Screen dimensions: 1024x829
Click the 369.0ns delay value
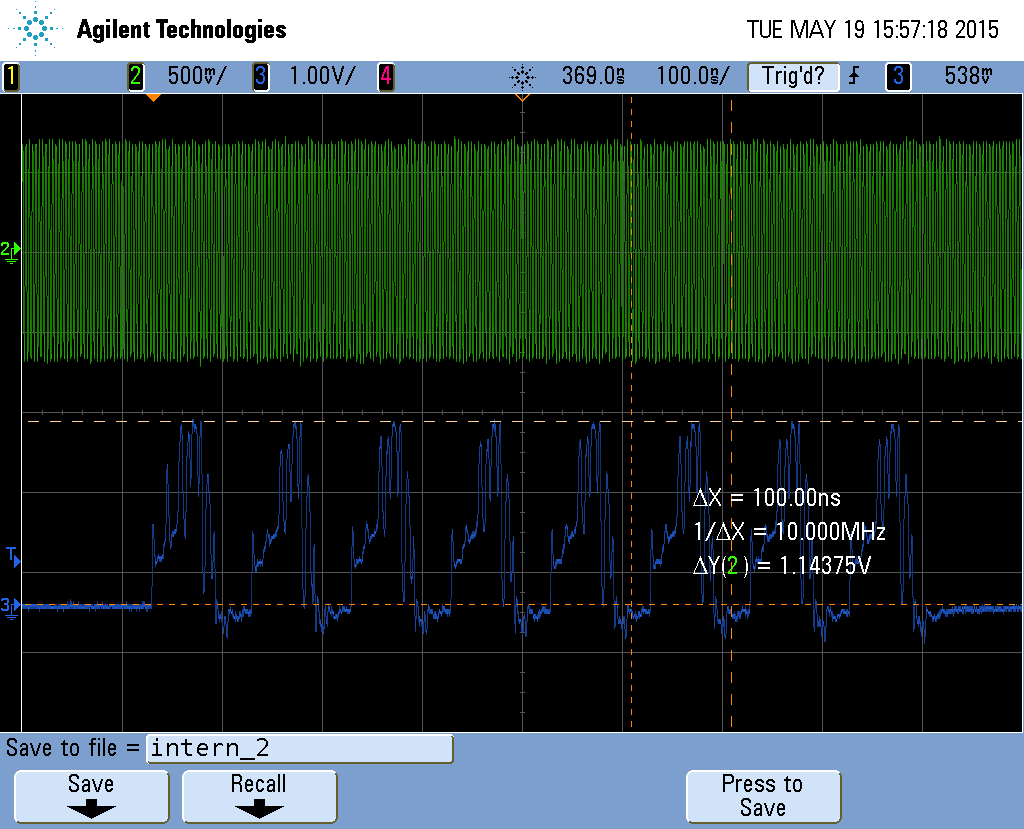click(594, 76)
